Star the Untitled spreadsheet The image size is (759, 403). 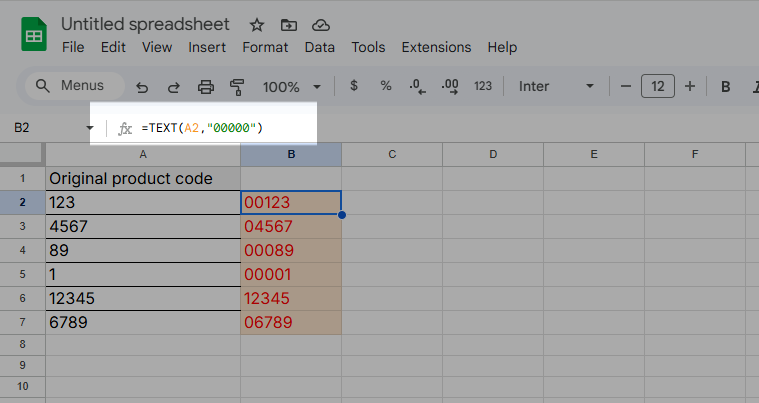[257, 25]
